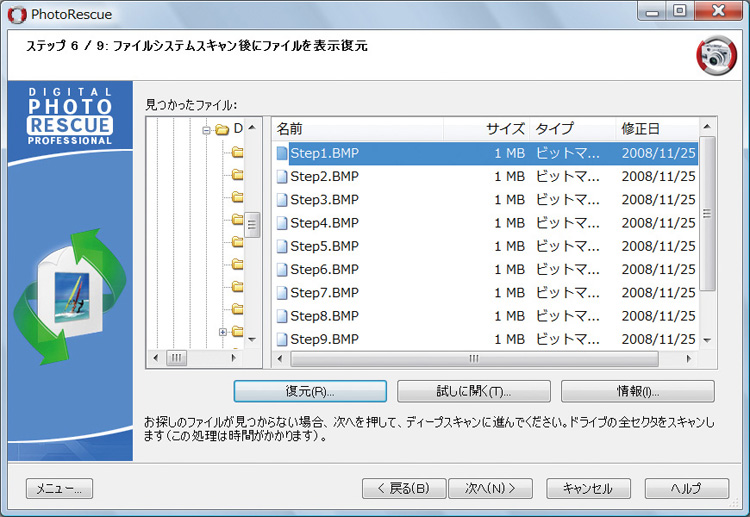Proceed with the 次へ(N) button

click(490, 488)
